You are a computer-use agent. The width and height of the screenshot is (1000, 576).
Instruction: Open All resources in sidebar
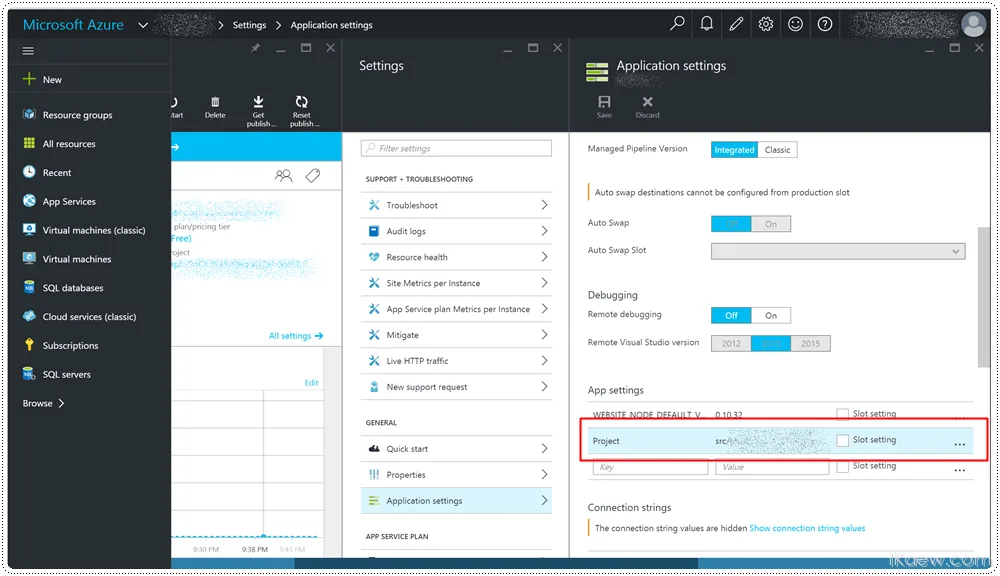tap(69, 144)
